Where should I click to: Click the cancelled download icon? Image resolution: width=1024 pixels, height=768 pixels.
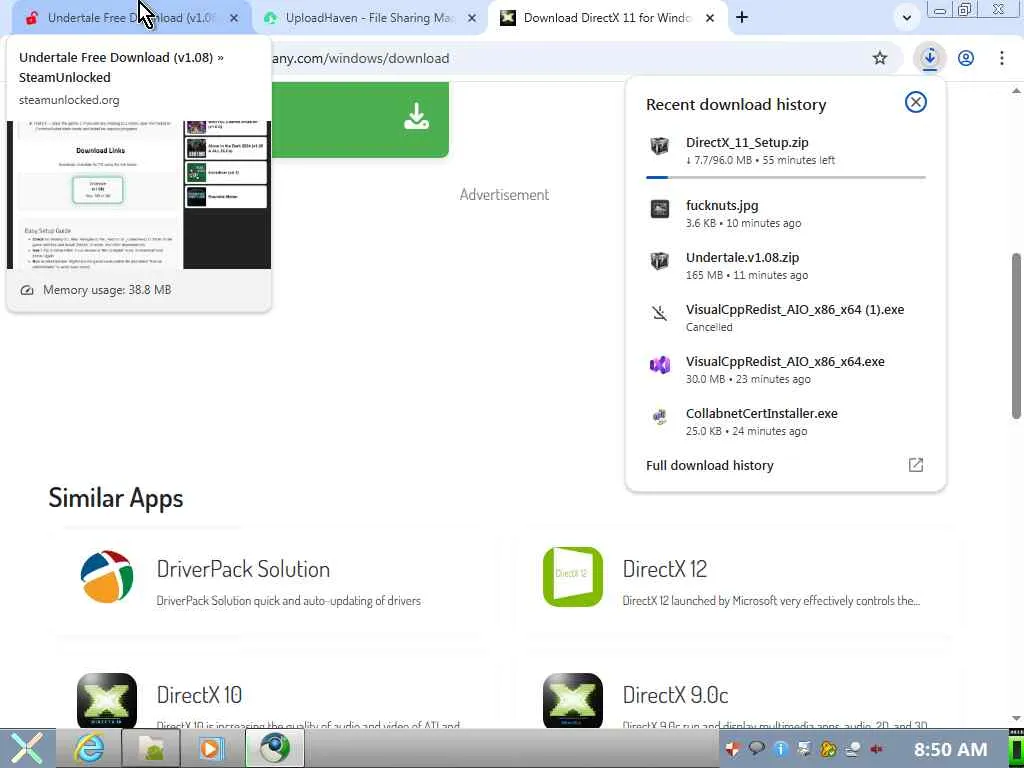pyautogui.click(x=660, y=313)
